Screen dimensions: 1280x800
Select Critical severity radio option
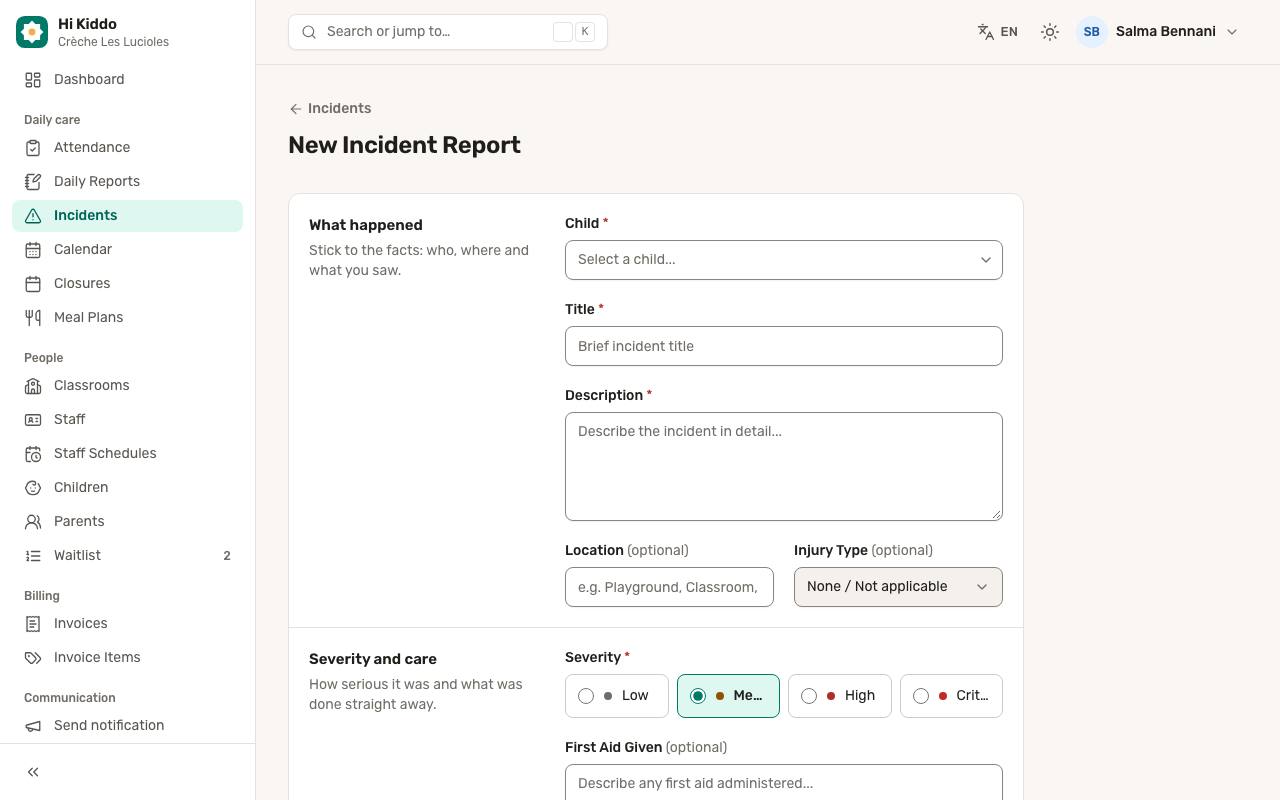pyautogui.click(x=951, y=696)
